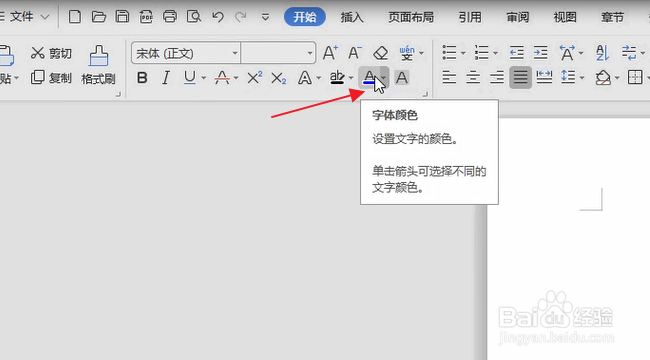The image size is (650, 360).
Task: Toggle Italic formatting
Action: pyautogui.click(x=166, y=78)
